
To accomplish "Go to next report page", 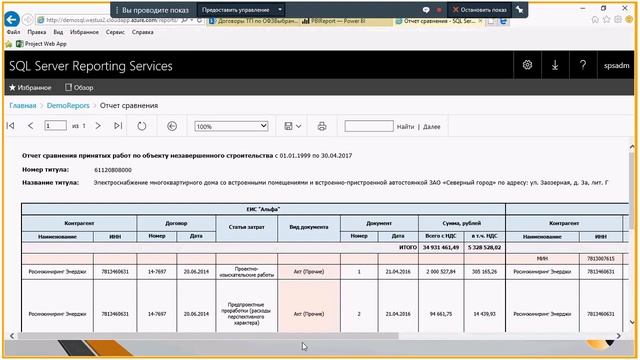I will (98, 126).
